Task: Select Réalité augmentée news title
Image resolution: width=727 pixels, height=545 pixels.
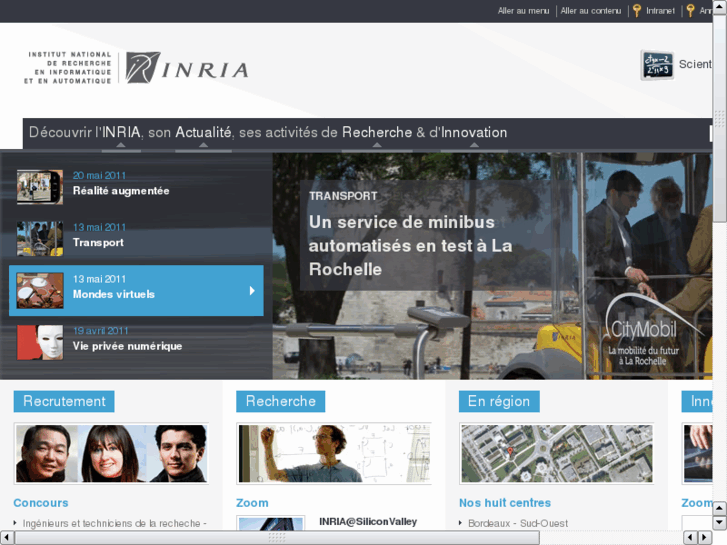Action: point(121,191)
